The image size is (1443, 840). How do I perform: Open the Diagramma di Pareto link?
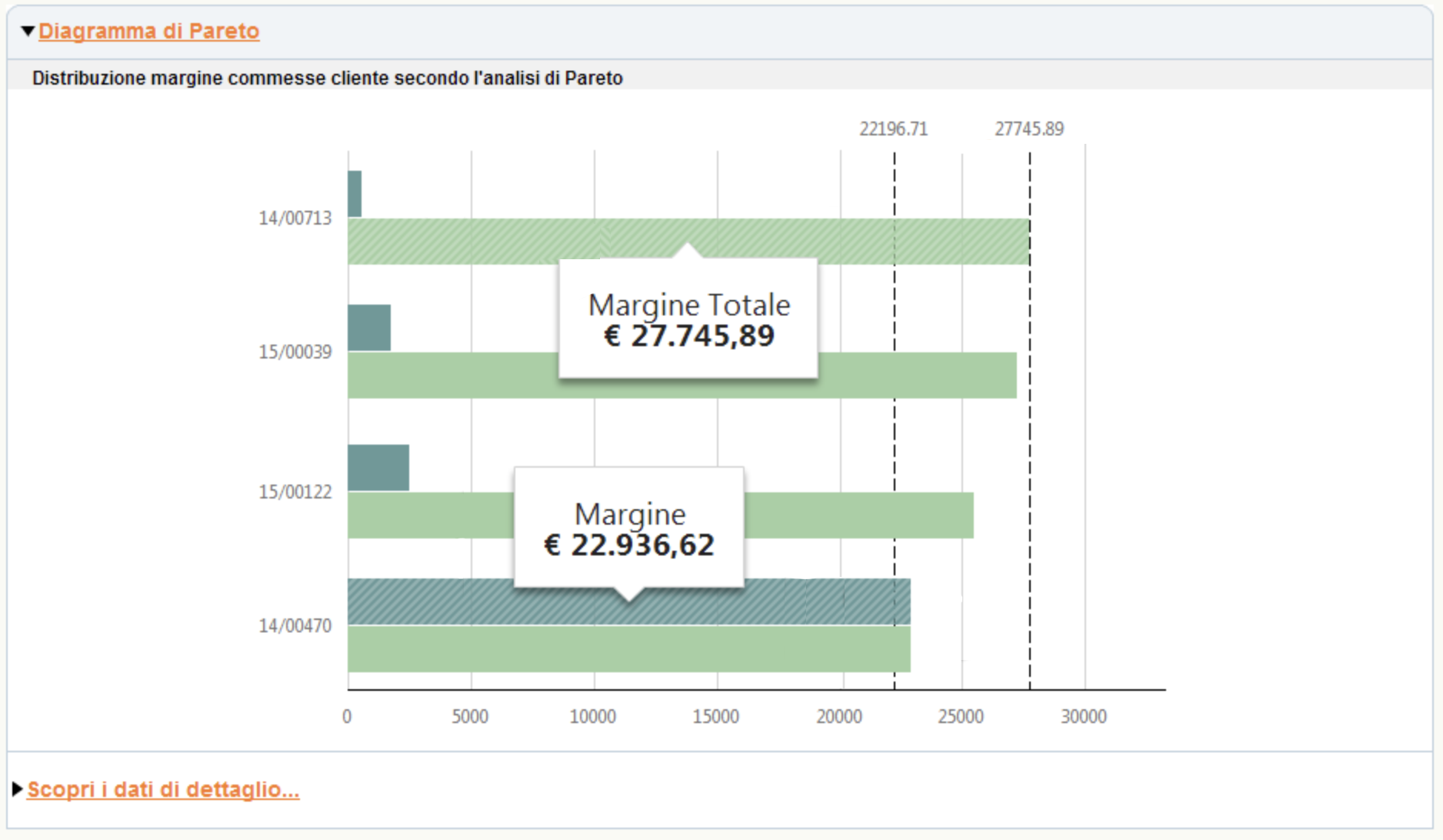(149, 31)
